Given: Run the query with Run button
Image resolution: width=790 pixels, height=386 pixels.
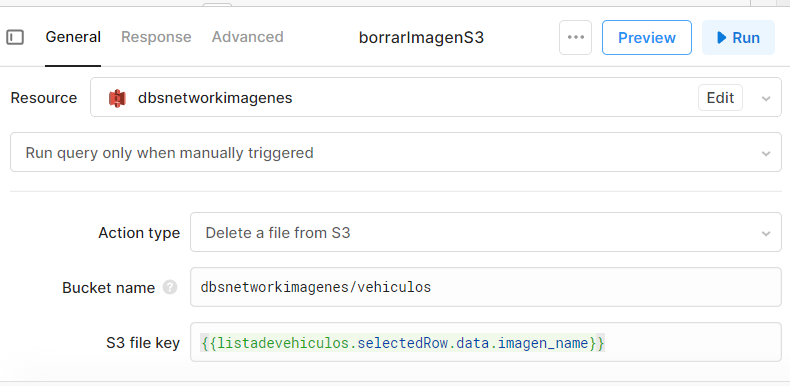Looking at the screenshot, I should click(x=739, y=37).
